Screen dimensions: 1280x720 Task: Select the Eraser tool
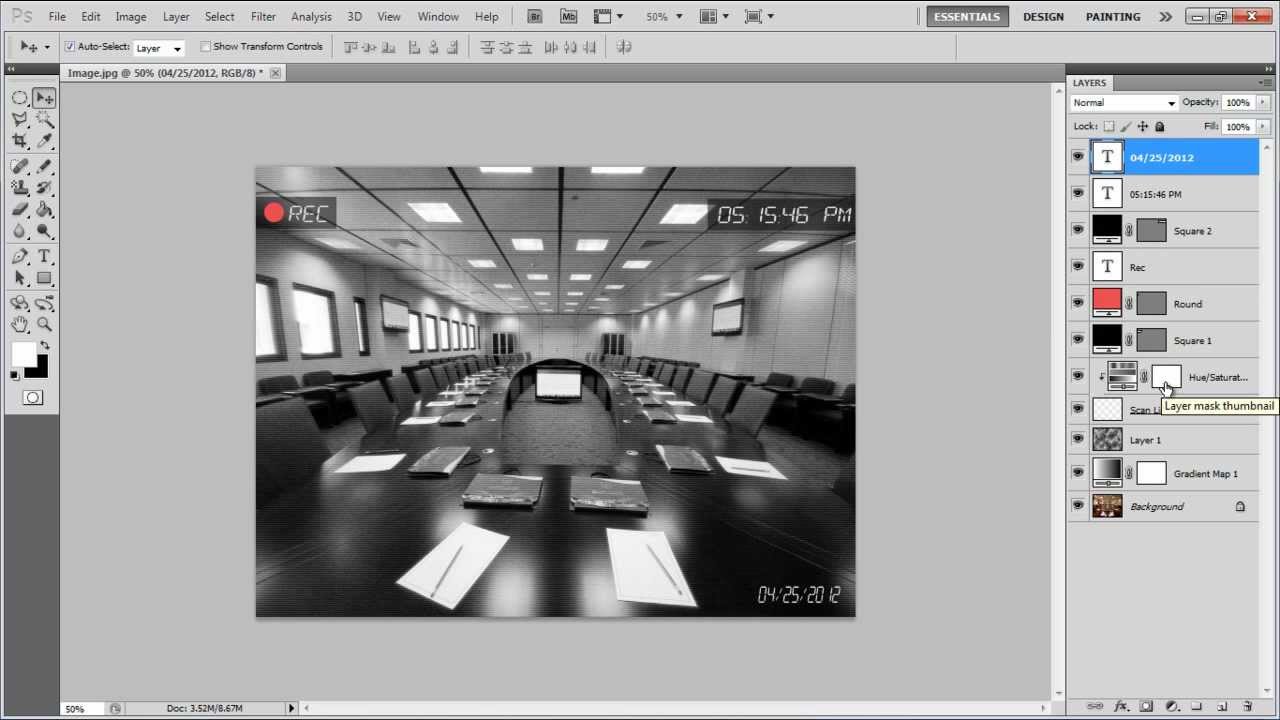20,210
